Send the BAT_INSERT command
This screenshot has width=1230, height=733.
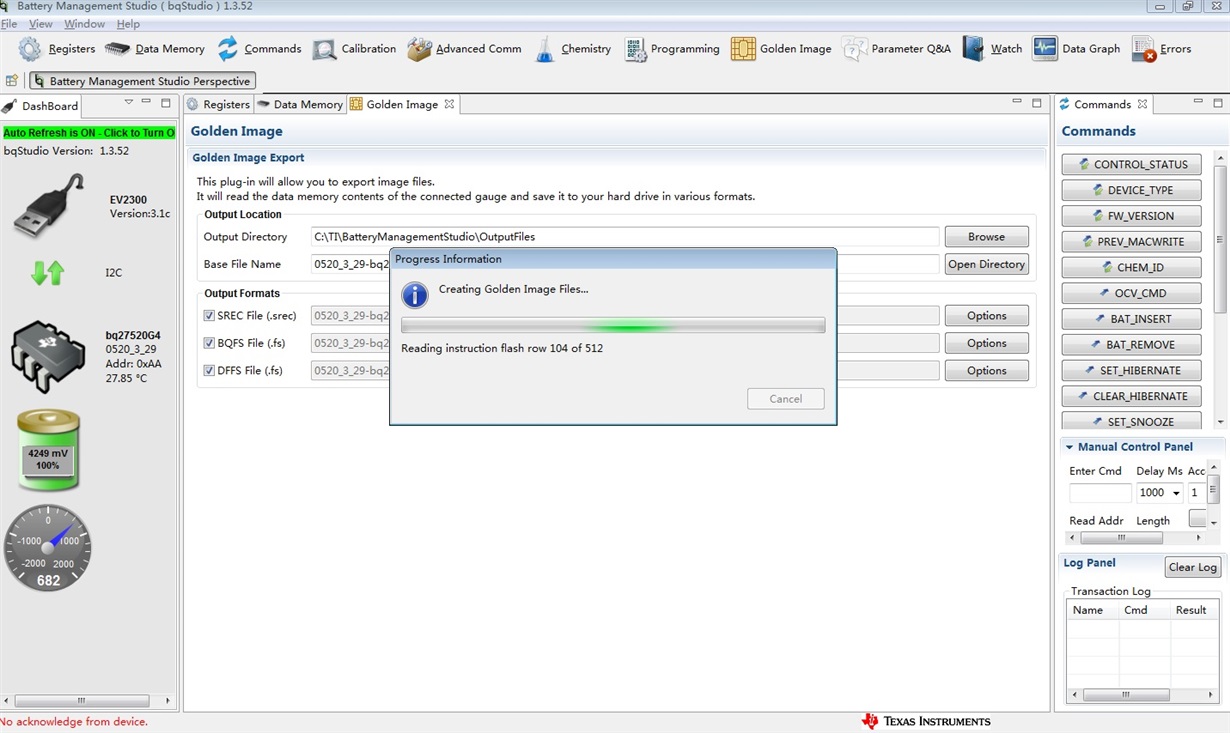(x=1132, y=319)
